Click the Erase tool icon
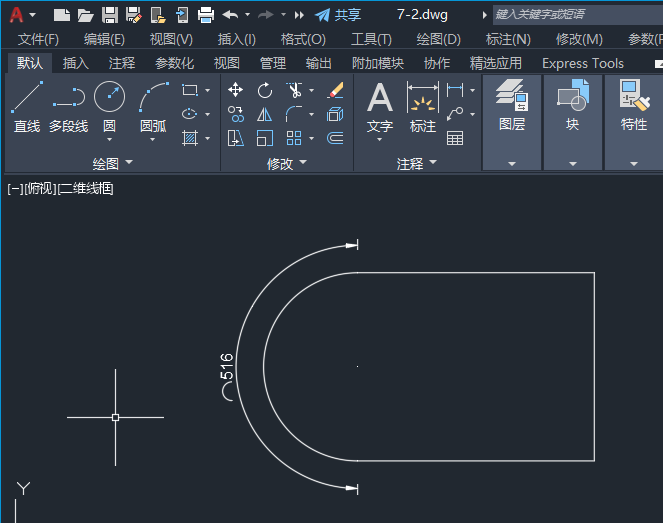 click(x=335, y=90)
